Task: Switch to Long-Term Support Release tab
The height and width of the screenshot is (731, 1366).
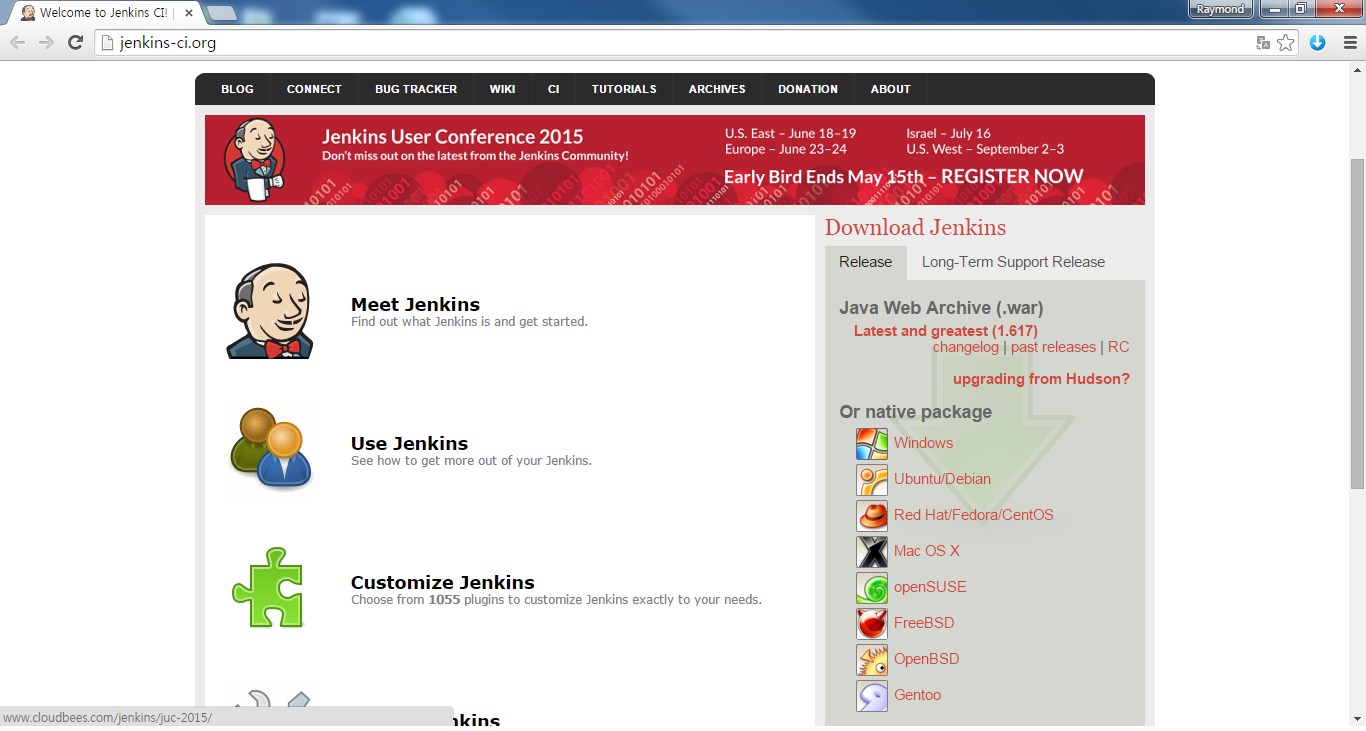Action: (x=1013, y=262)
